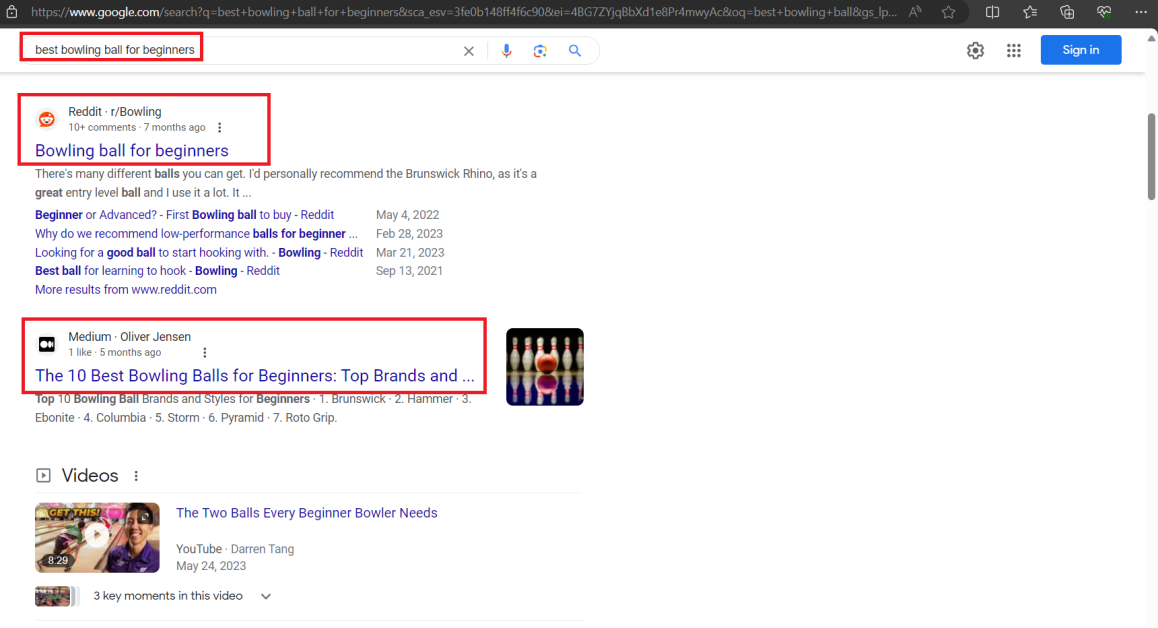
Task: Click 'Reddit · r/Bowling' source text
Action: (114, 112)
